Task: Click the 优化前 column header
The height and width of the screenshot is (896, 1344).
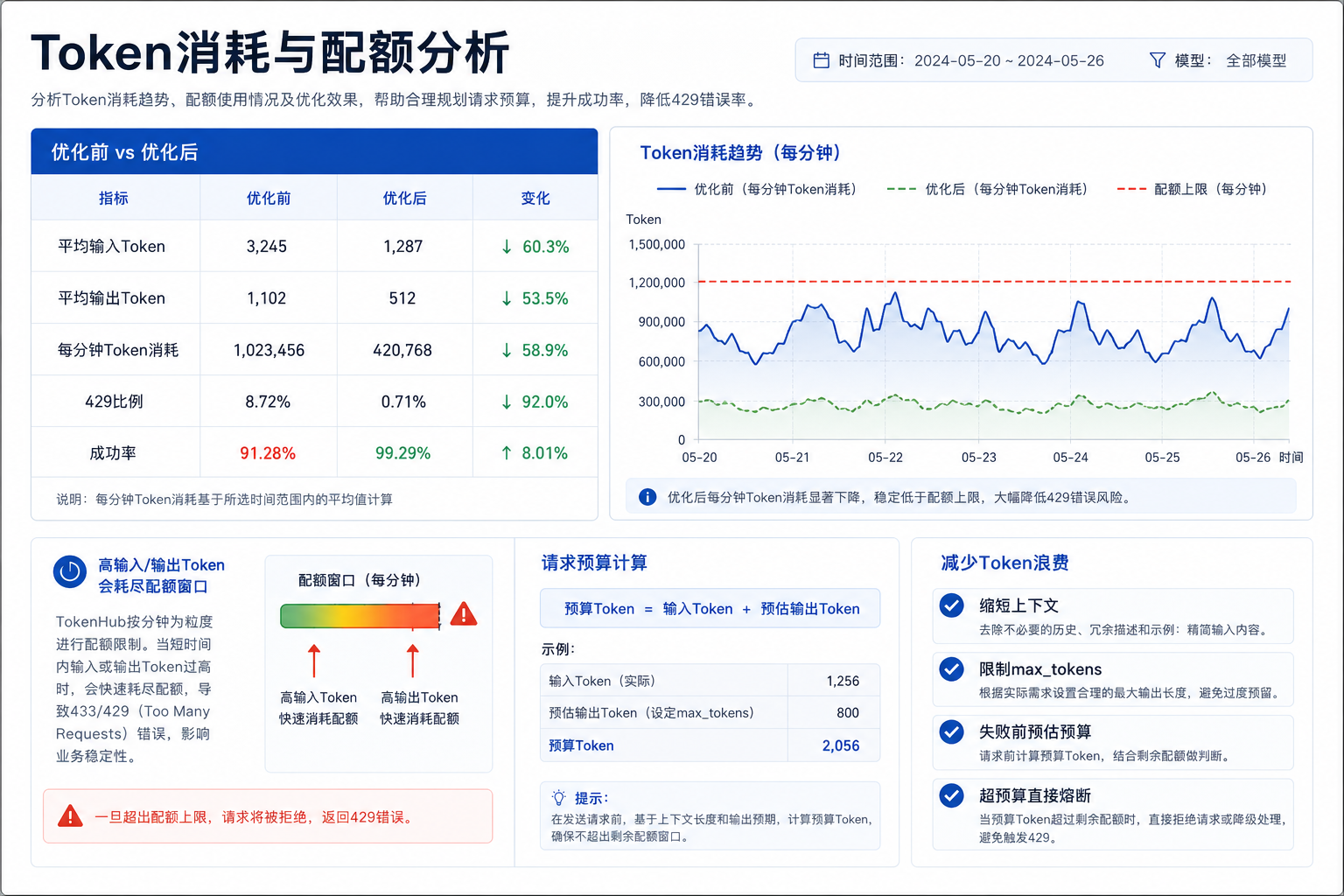Action: (x=269, y=198)
